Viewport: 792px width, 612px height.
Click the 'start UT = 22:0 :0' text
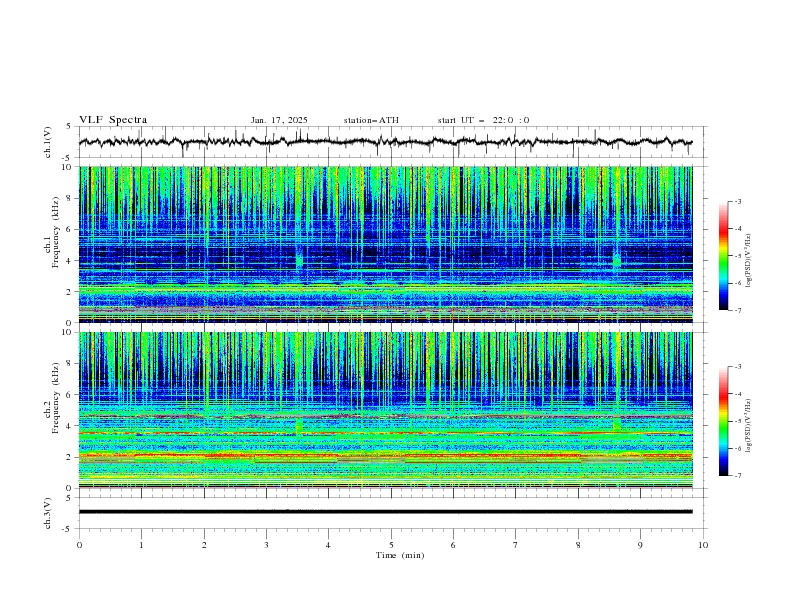[483, 120]
